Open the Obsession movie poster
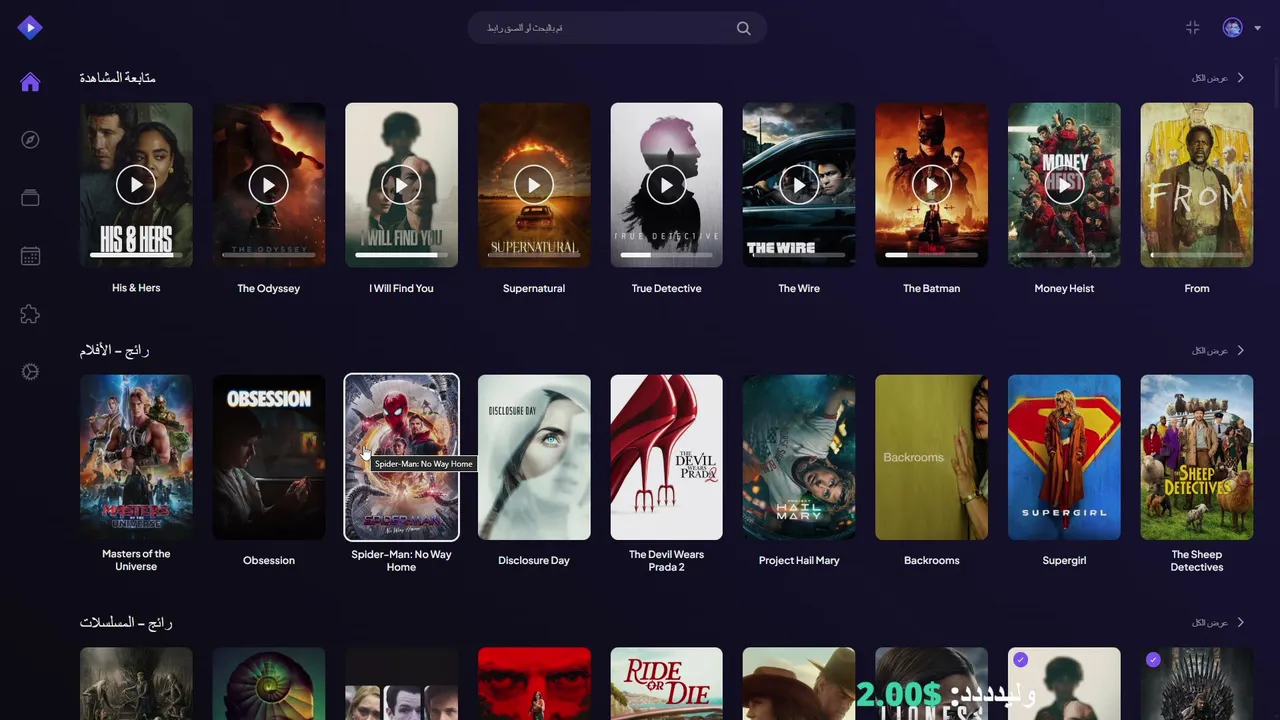 [x=269, y=457]
